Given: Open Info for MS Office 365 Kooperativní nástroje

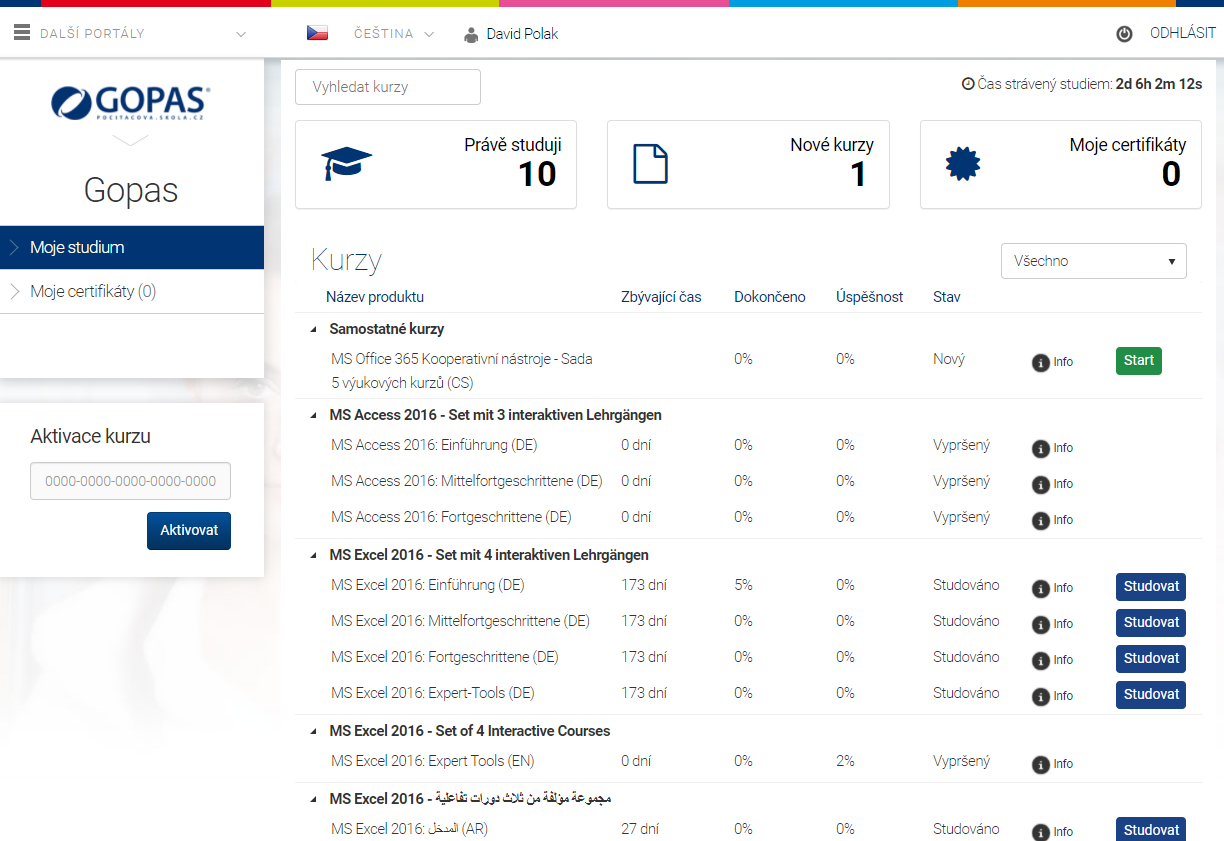Looking at the screenshot, I should coord(1052,362).
